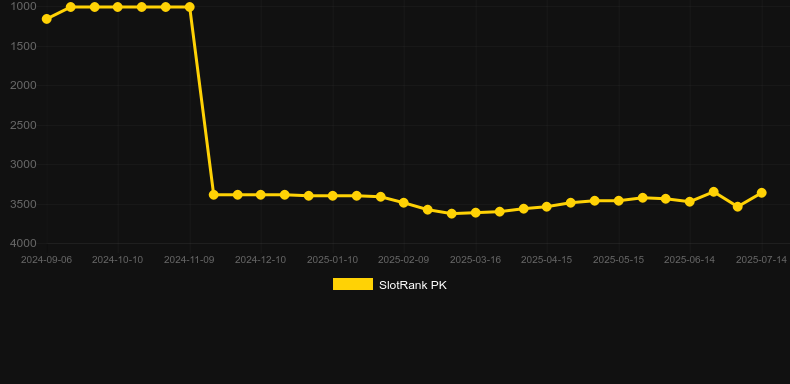
Task: Click the 2025-07-14 date label
Action: click(761, 260)
